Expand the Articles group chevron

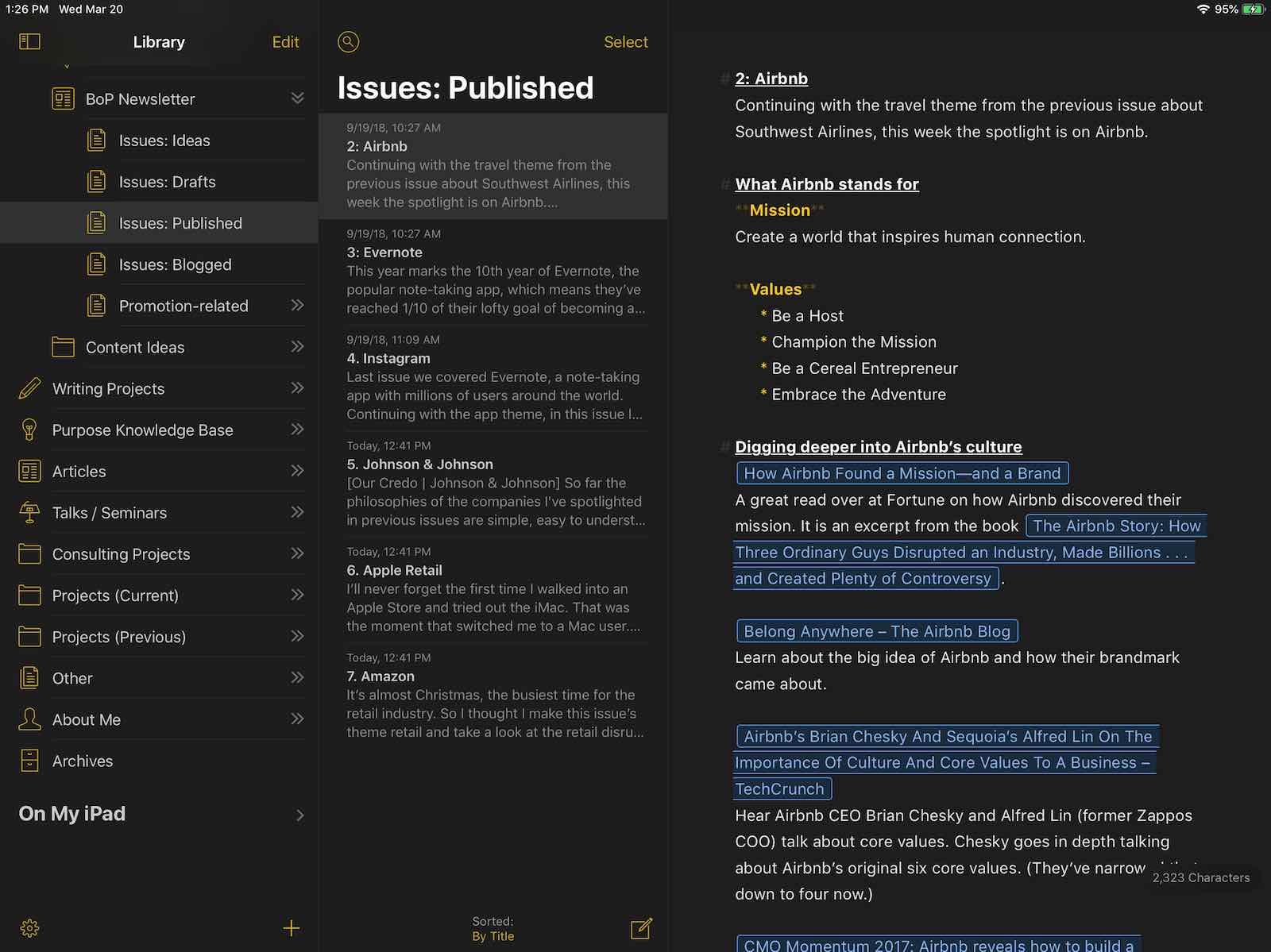298,470
